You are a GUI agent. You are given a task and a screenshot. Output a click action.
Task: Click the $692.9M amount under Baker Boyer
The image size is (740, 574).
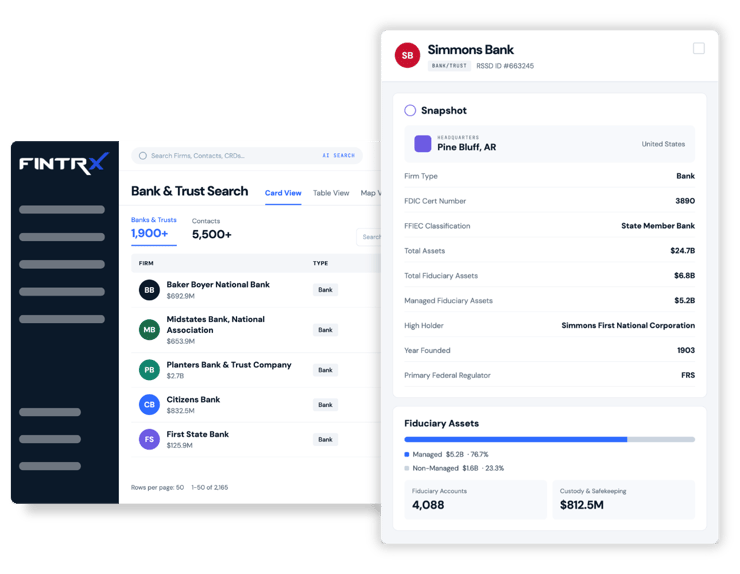coord(180,296)
